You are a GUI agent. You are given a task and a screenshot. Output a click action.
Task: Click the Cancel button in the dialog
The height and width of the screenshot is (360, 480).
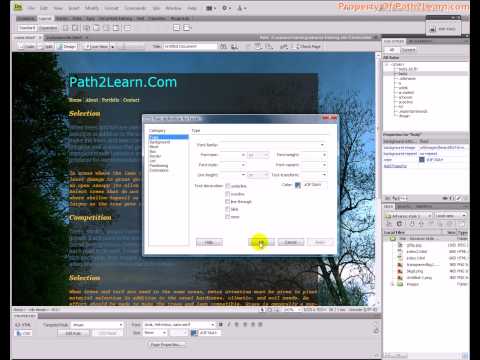(x=291, y=242)
